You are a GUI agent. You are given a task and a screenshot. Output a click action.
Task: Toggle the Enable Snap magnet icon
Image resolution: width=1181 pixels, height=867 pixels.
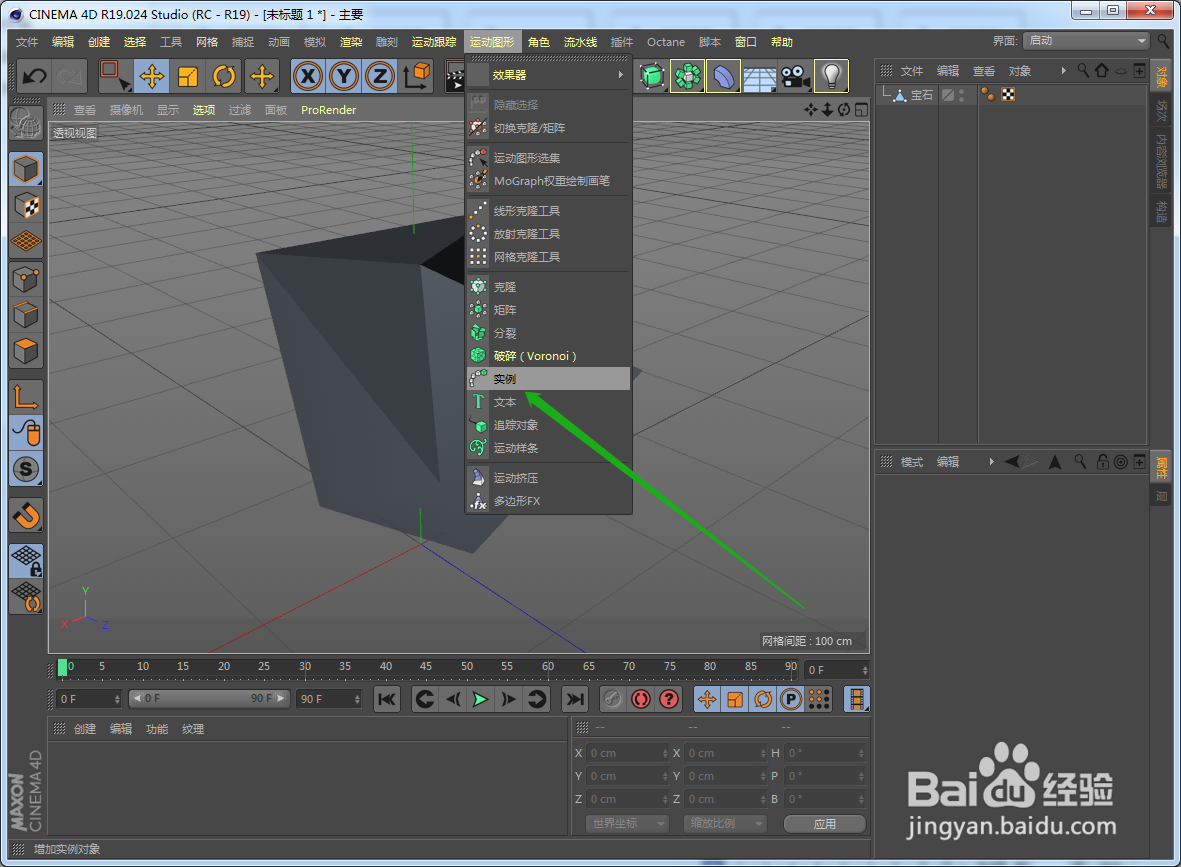pos(26,516)
